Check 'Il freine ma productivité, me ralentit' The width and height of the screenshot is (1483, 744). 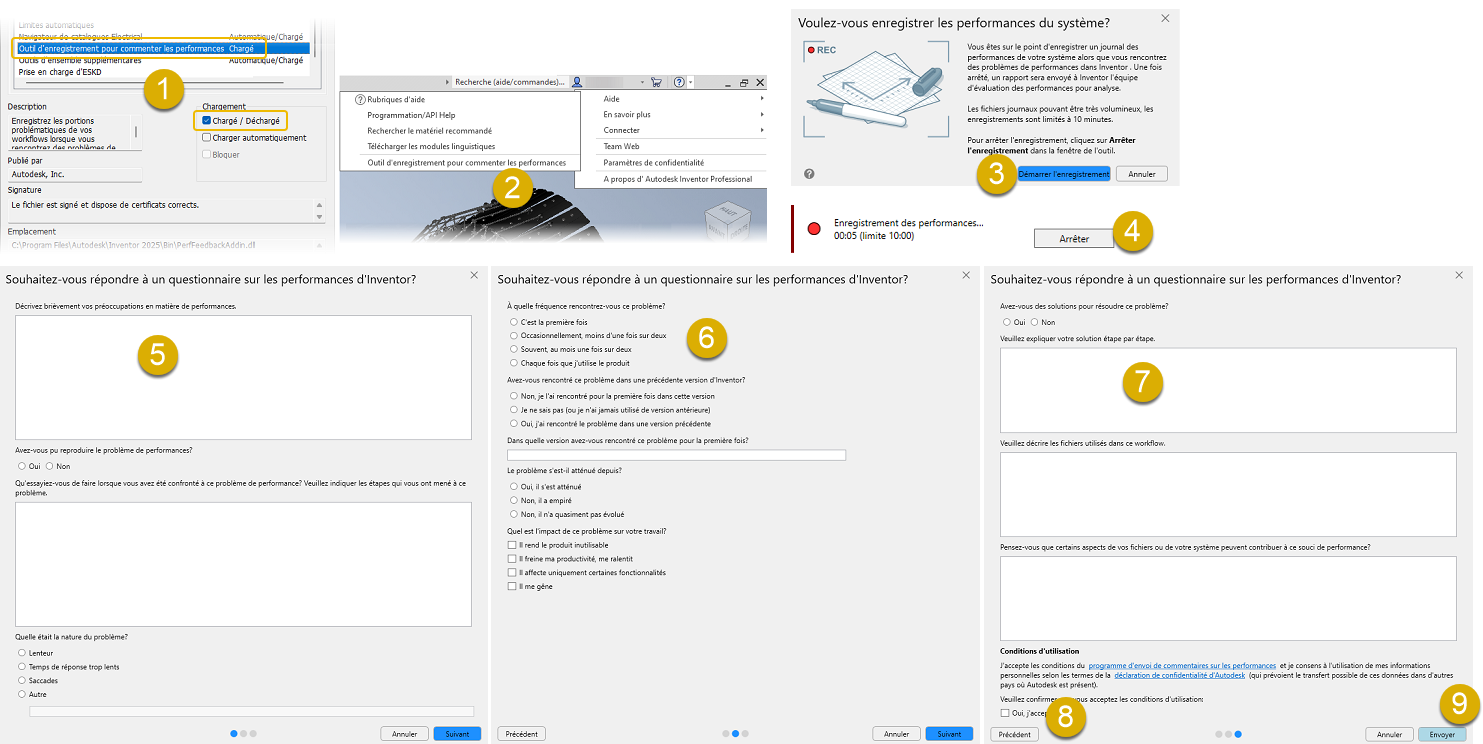tap(512, 559)
